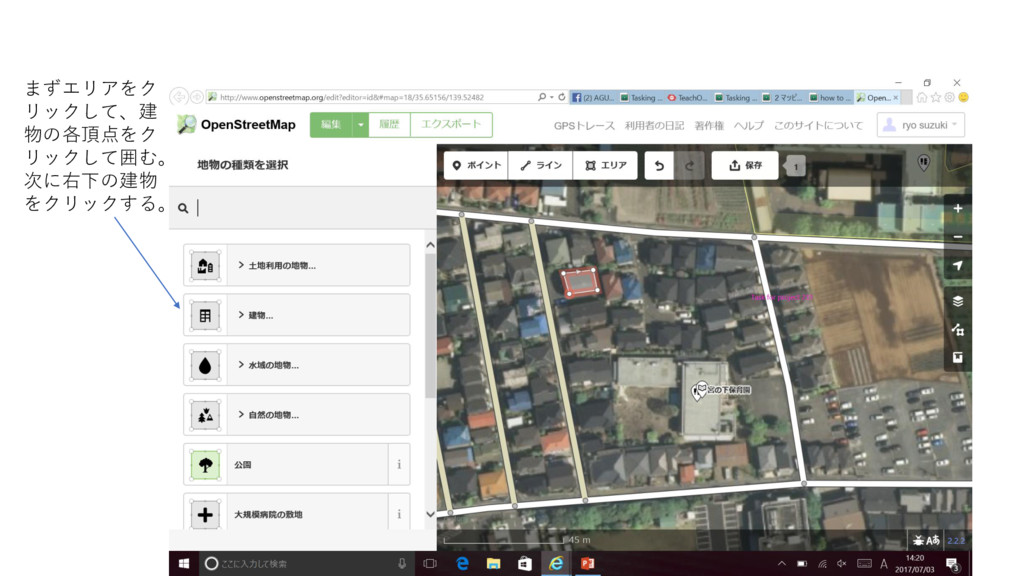This screenshot has height=576, width=1024.
Task: Zoom out of the map with the minus button
Action: (957, 237)
